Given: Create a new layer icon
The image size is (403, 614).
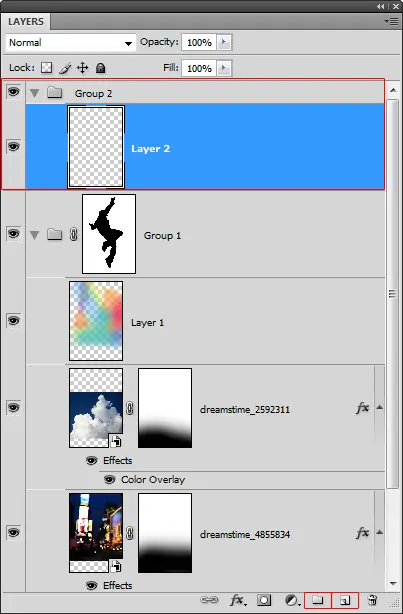Looking at the screenshot, I should pyautogui.click(x=345, y=600).
